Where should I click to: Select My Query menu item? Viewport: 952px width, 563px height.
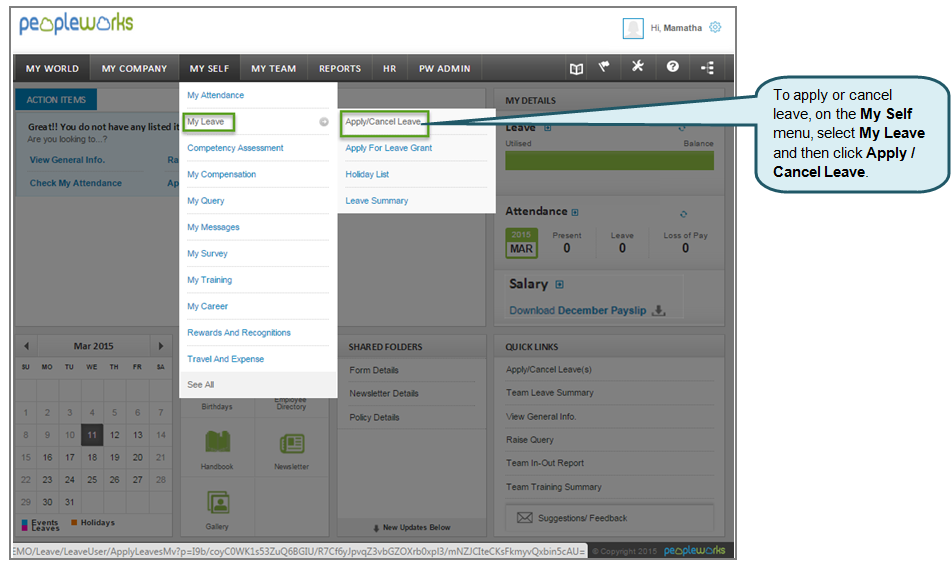click(x=206, y=201)
